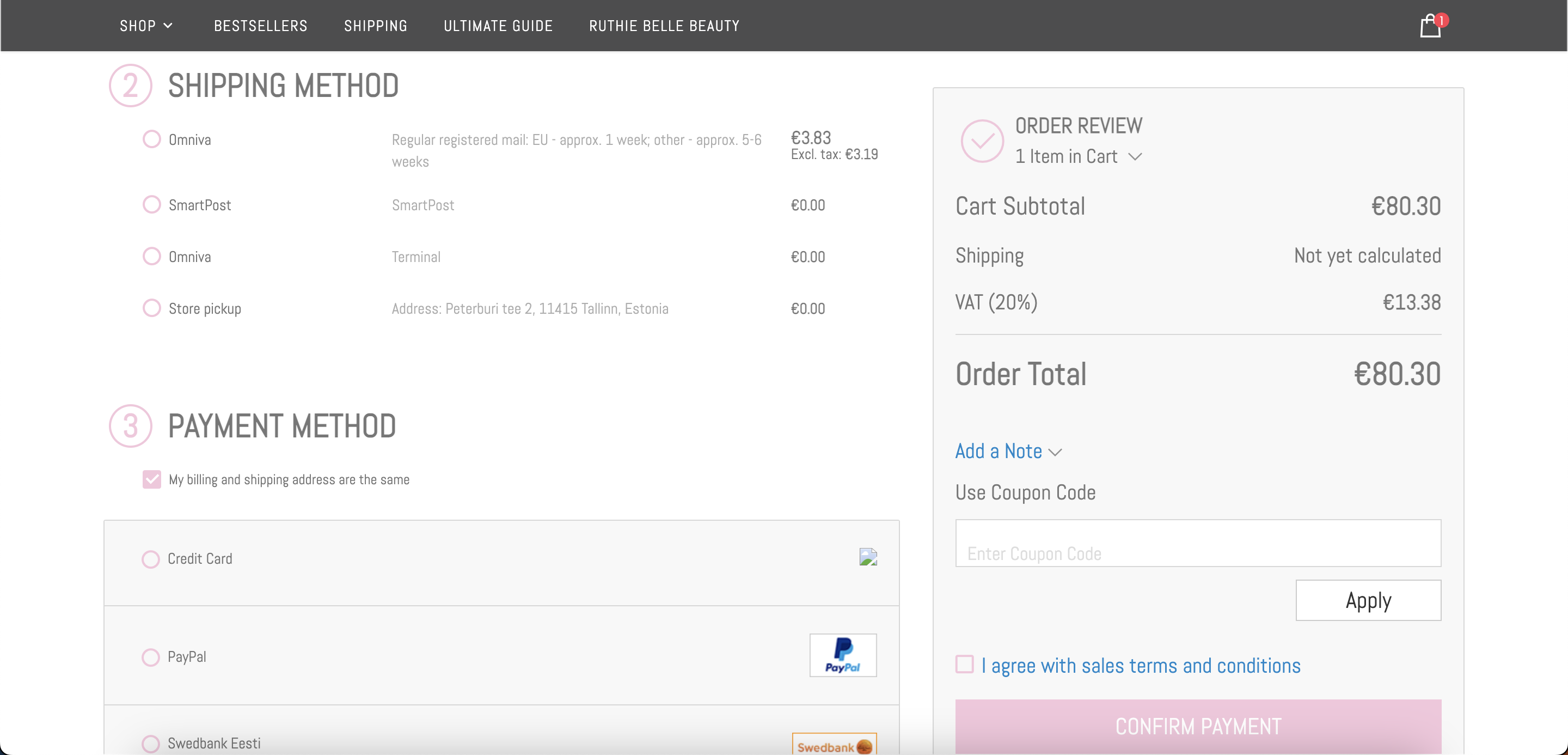Click the Credit Card image icon
Image resolution: width=1568 pixels, height=755 pixels.
(x=867, y=557)
